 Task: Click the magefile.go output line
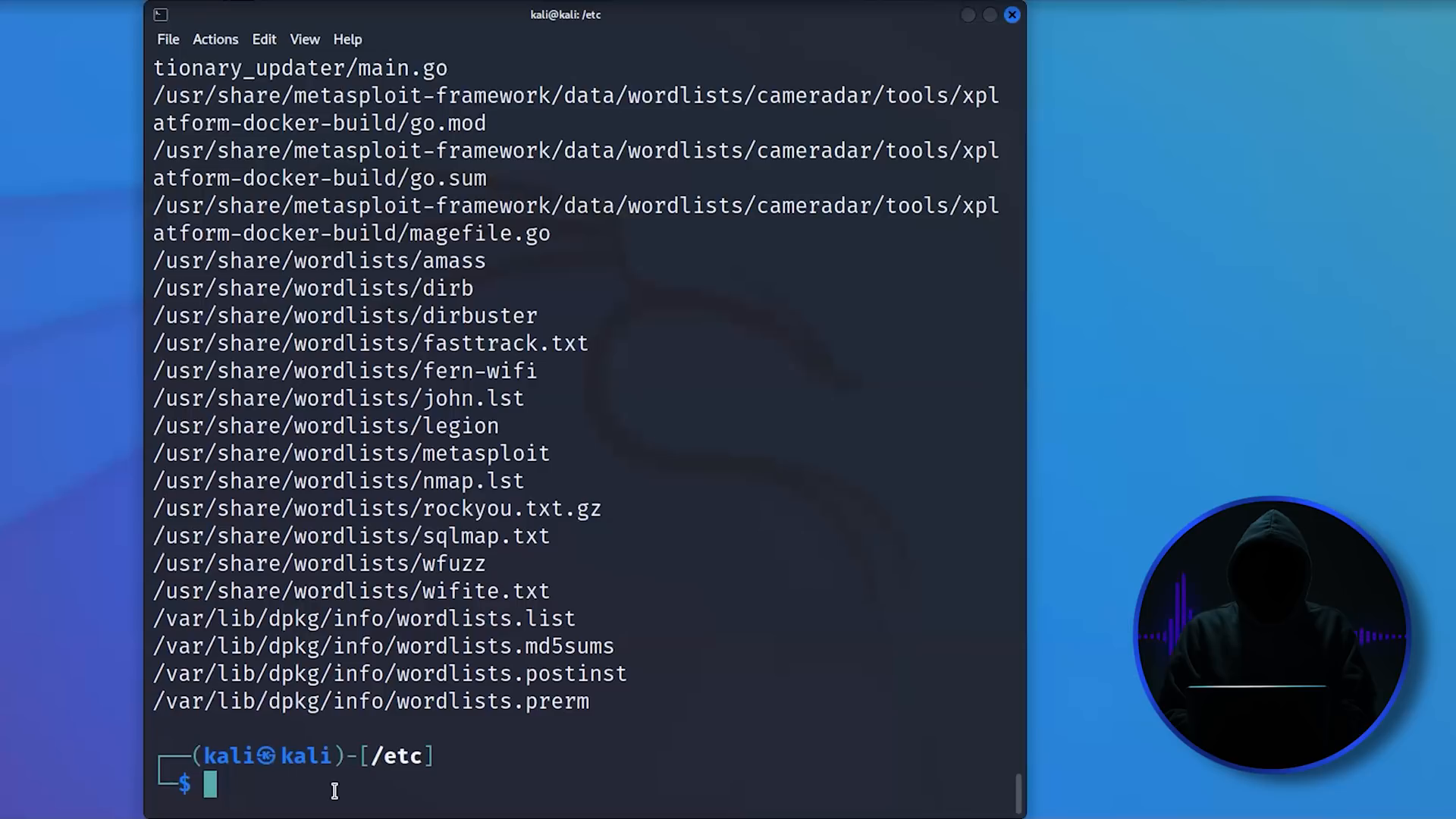pyautogui.click(x=351, y=234)
